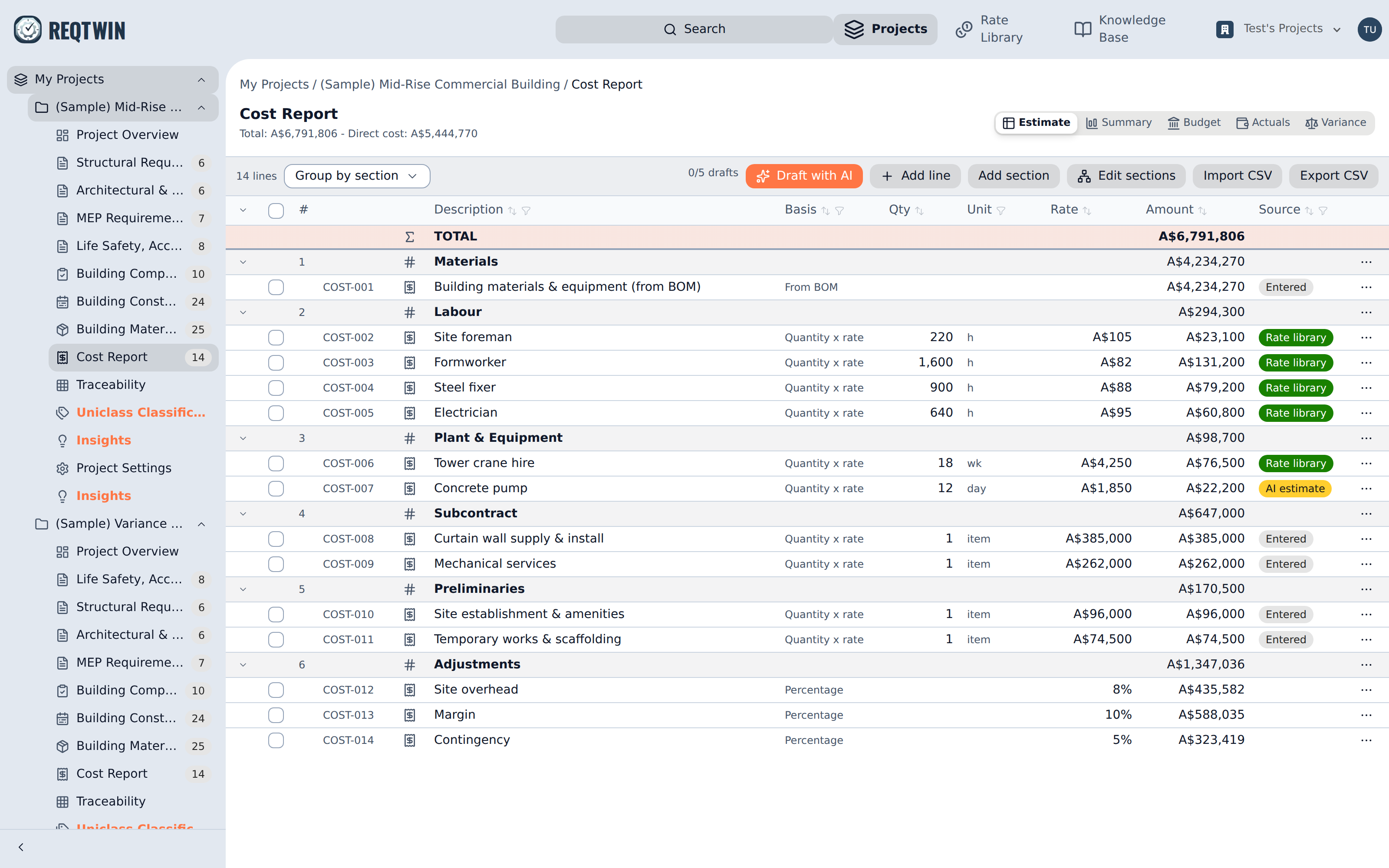This screenshot has width=1389, height=868.
Task: Switch to the Budget tab
Action: point(1195,123)
